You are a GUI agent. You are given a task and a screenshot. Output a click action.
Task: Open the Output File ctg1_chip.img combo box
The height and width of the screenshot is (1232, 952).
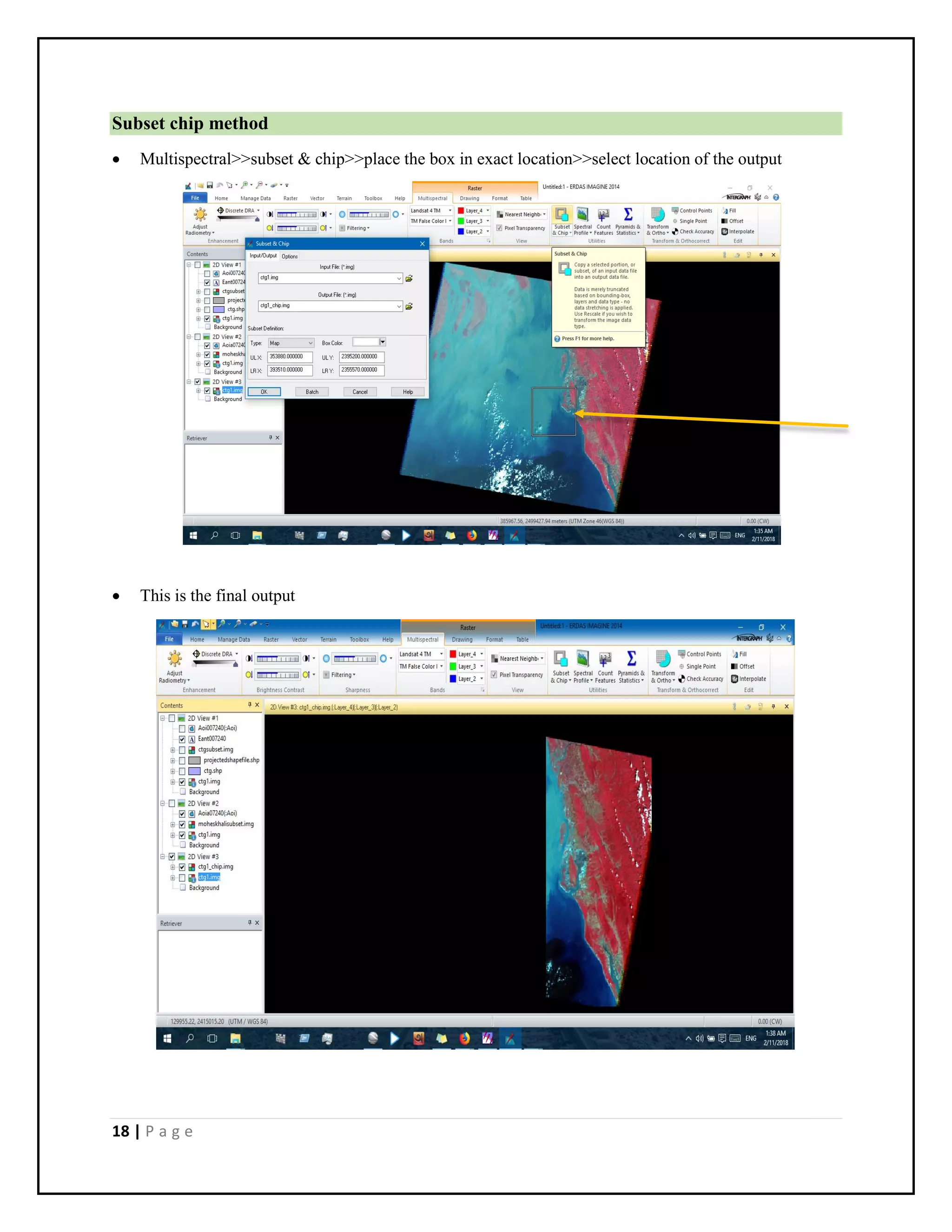(330, 306)
